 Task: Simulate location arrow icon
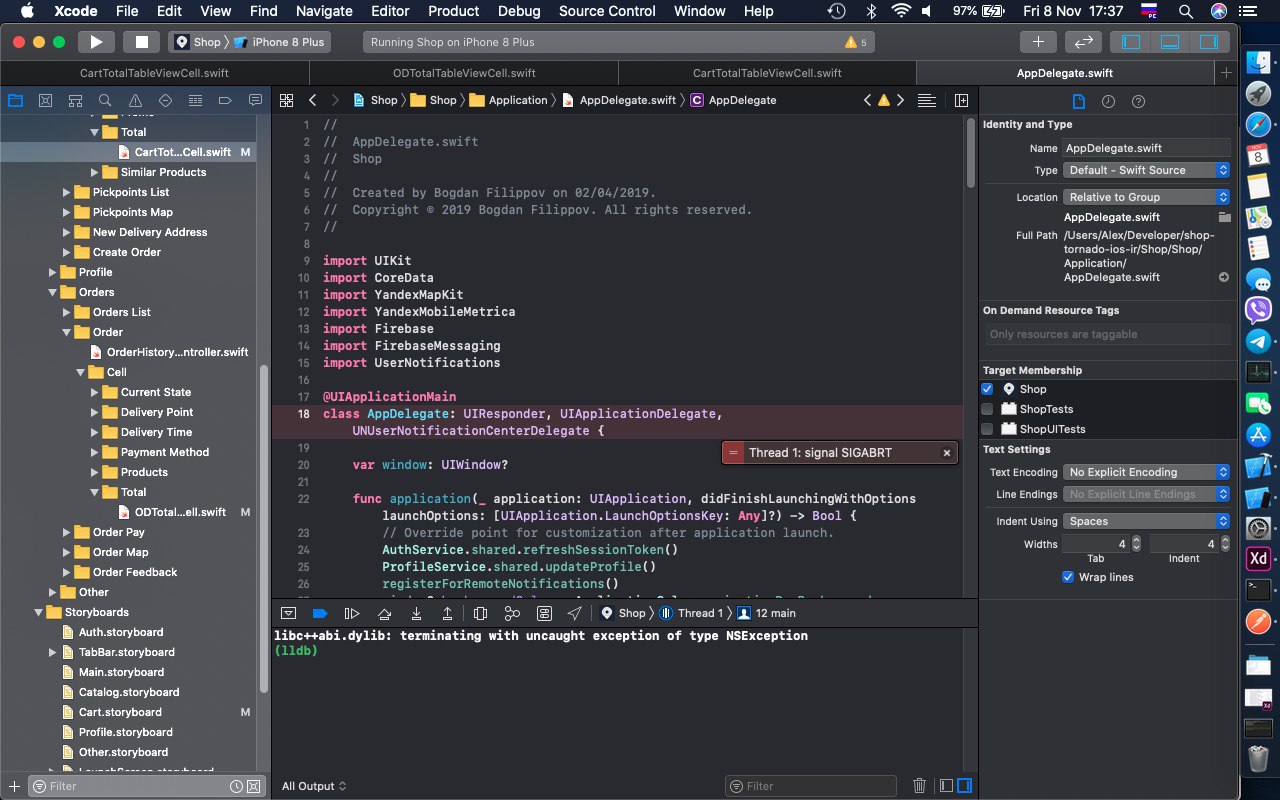point(574,613)
